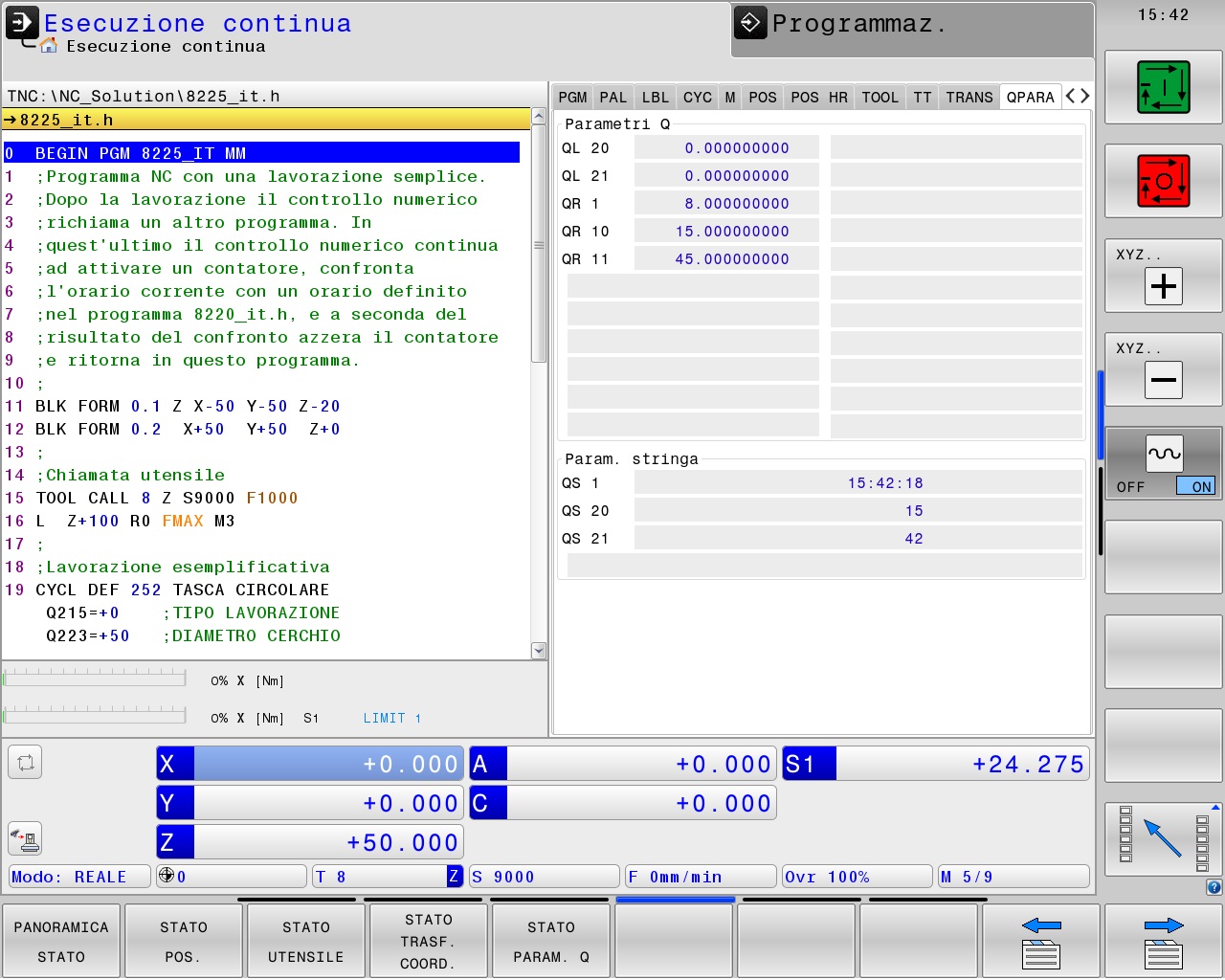This screenshot has width=1225, height=980.
Task: Click the STATO POS. softkey
Action: tap(184, 941)
